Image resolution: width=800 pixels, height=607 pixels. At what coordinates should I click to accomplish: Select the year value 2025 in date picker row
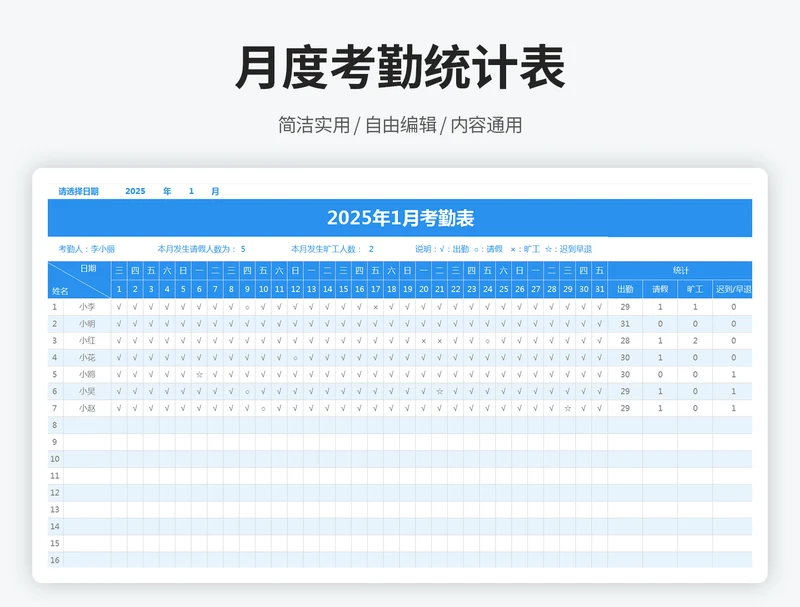coord(135,191)
